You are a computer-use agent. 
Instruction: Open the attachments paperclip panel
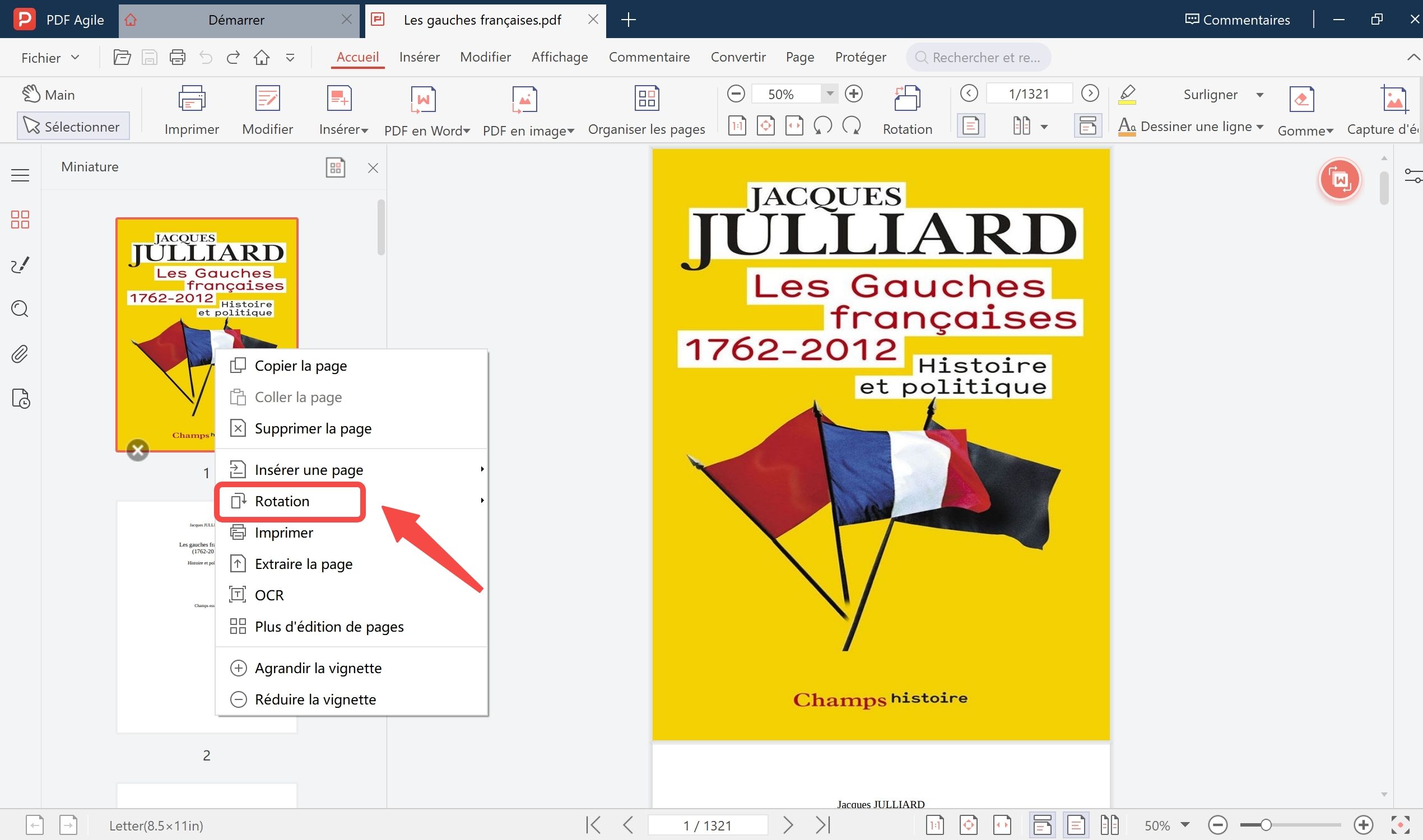pyautogui.click(x=20, y=354)
